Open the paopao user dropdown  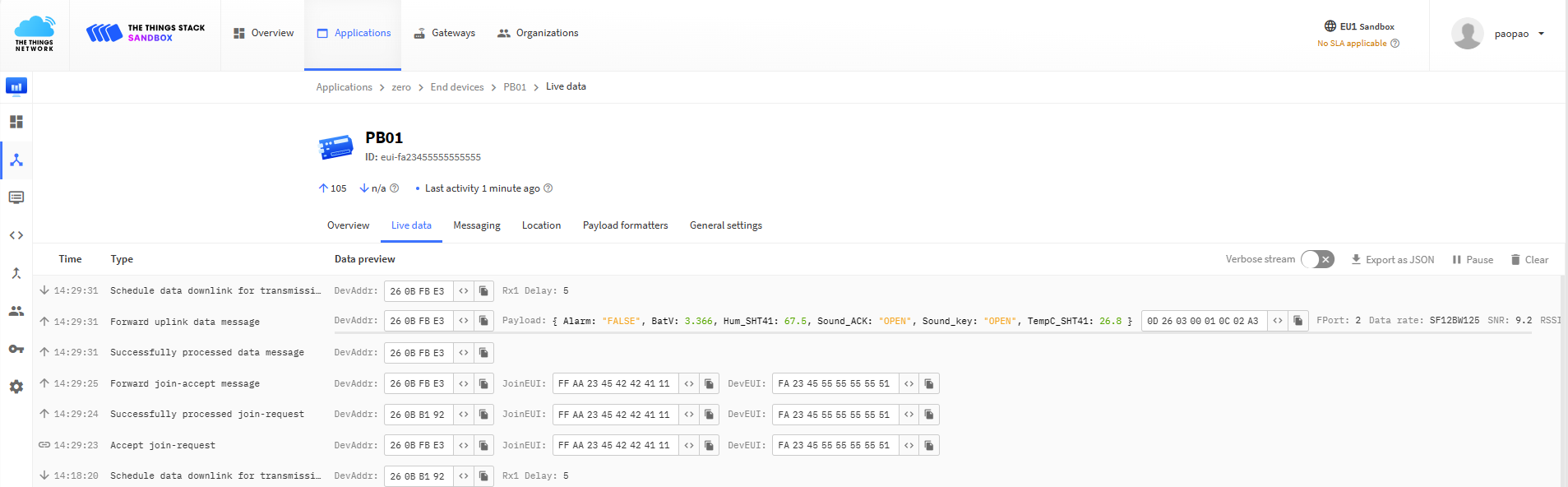(x=1500, y=34)
